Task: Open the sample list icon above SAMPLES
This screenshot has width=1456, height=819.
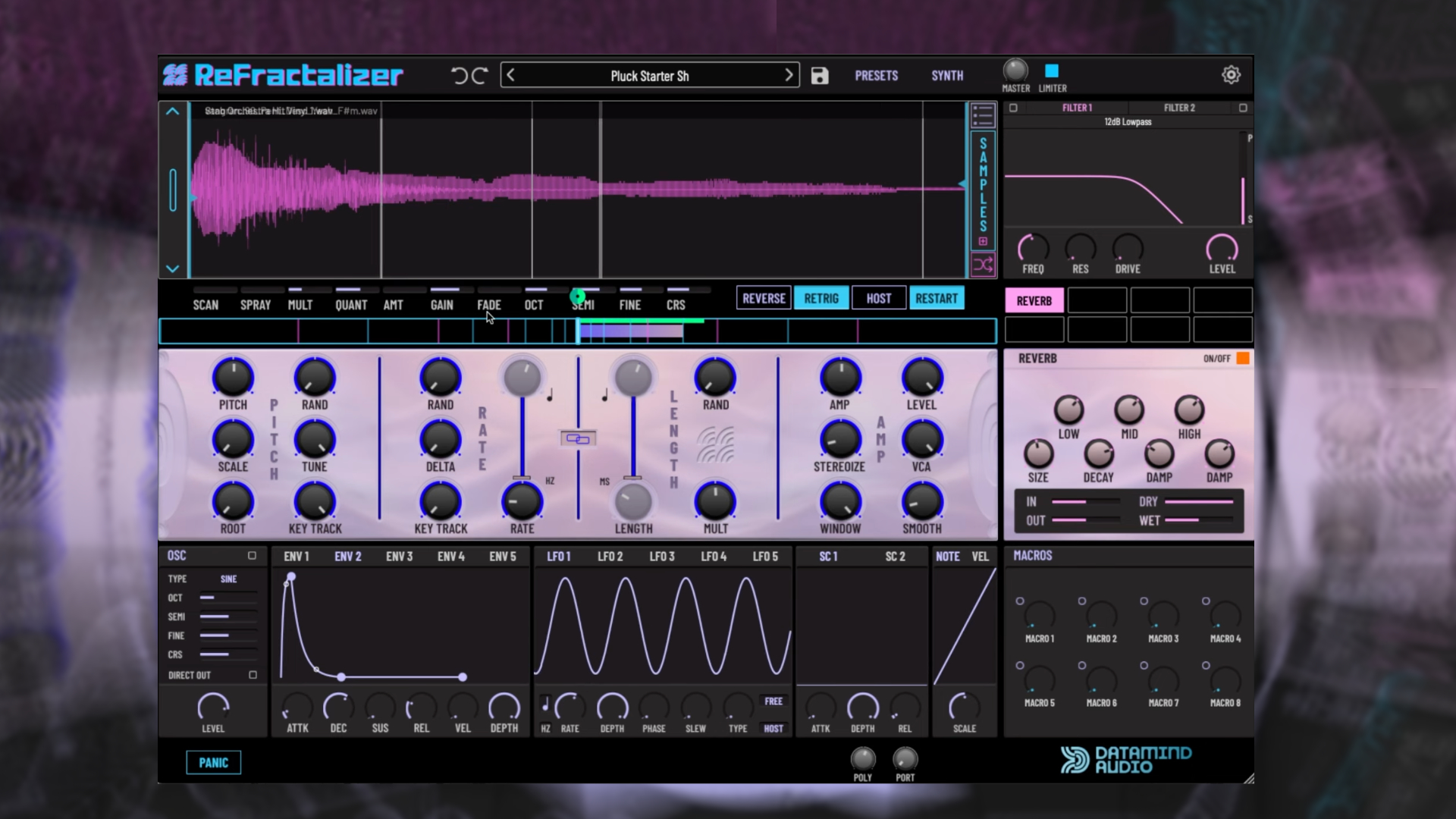Action: click(983, 114)
